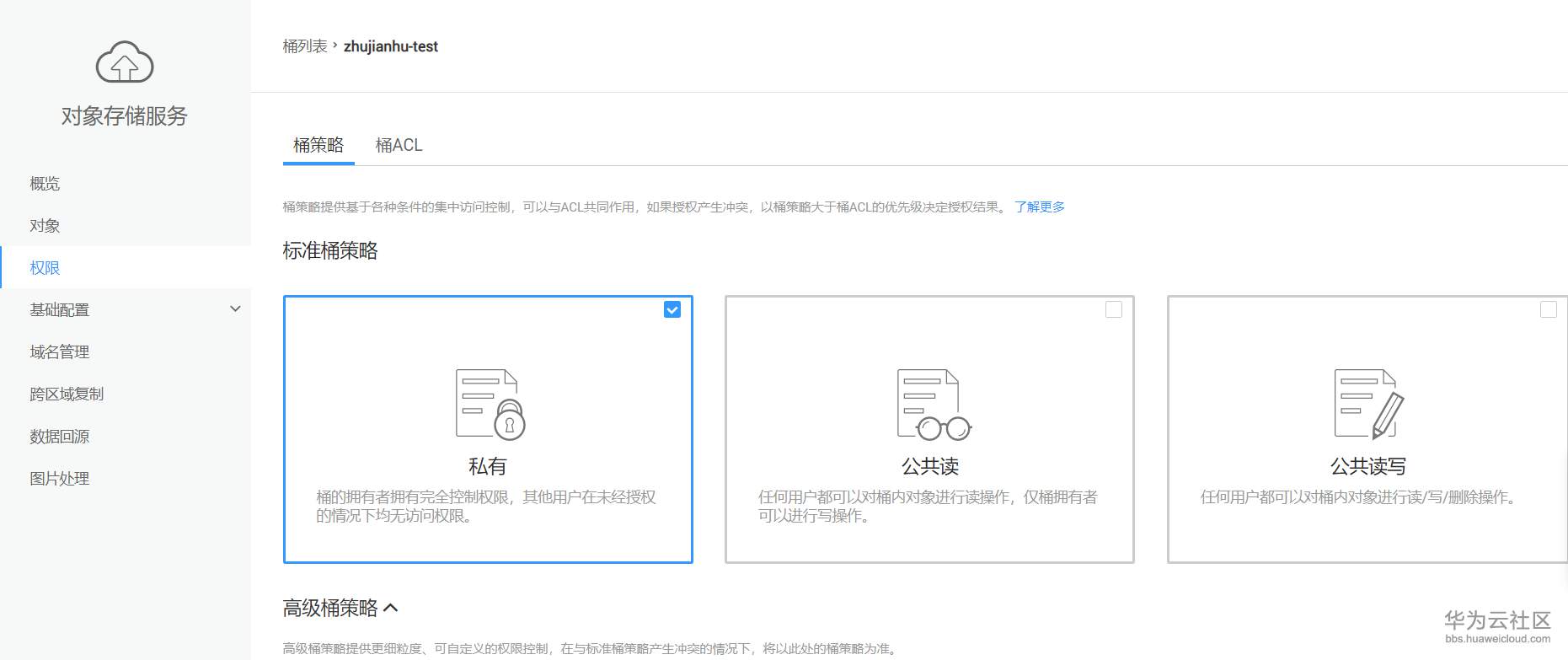Click the 公共读写 card description text
The width and height of the screenshot is (1568, 660).
[x=1361, y=497]
